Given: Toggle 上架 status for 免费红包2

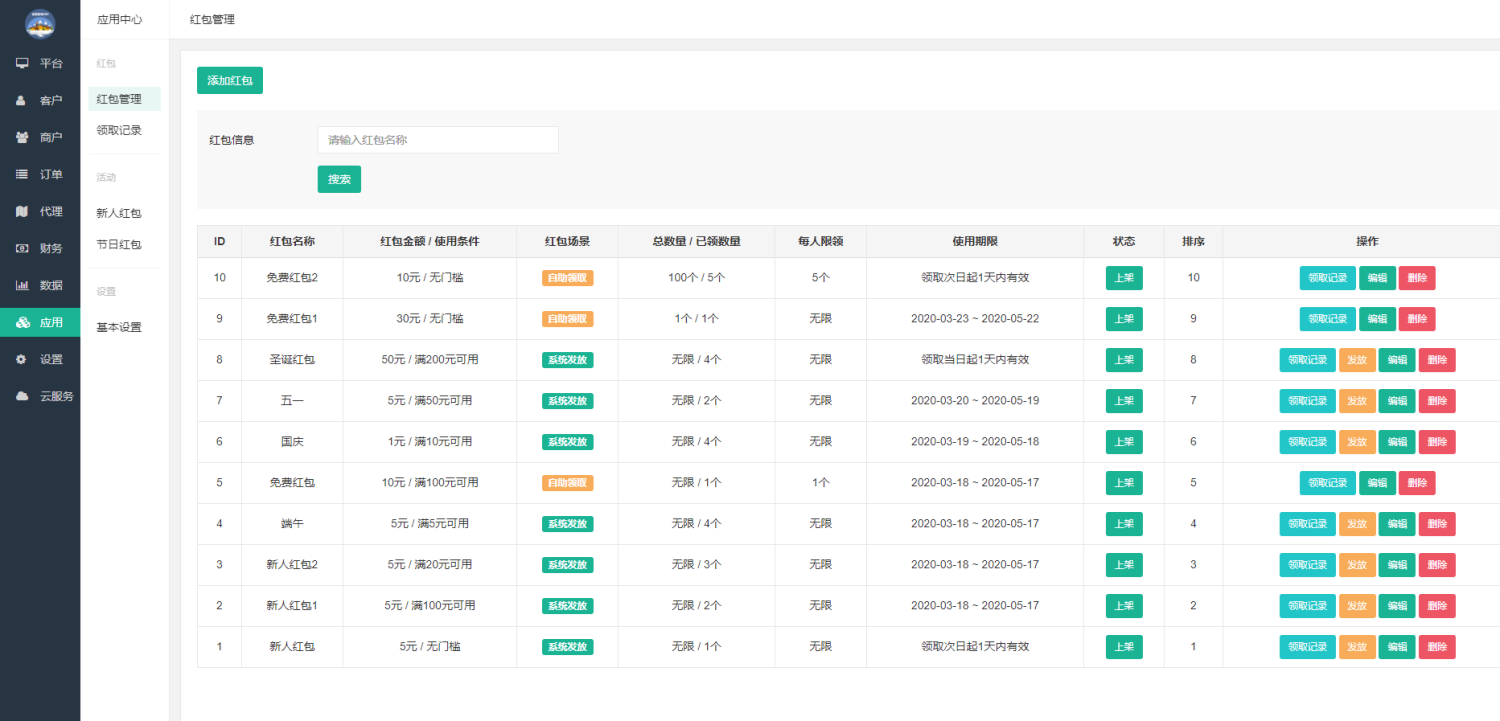Looking at the screenshot, I should tap(1124, 278).
